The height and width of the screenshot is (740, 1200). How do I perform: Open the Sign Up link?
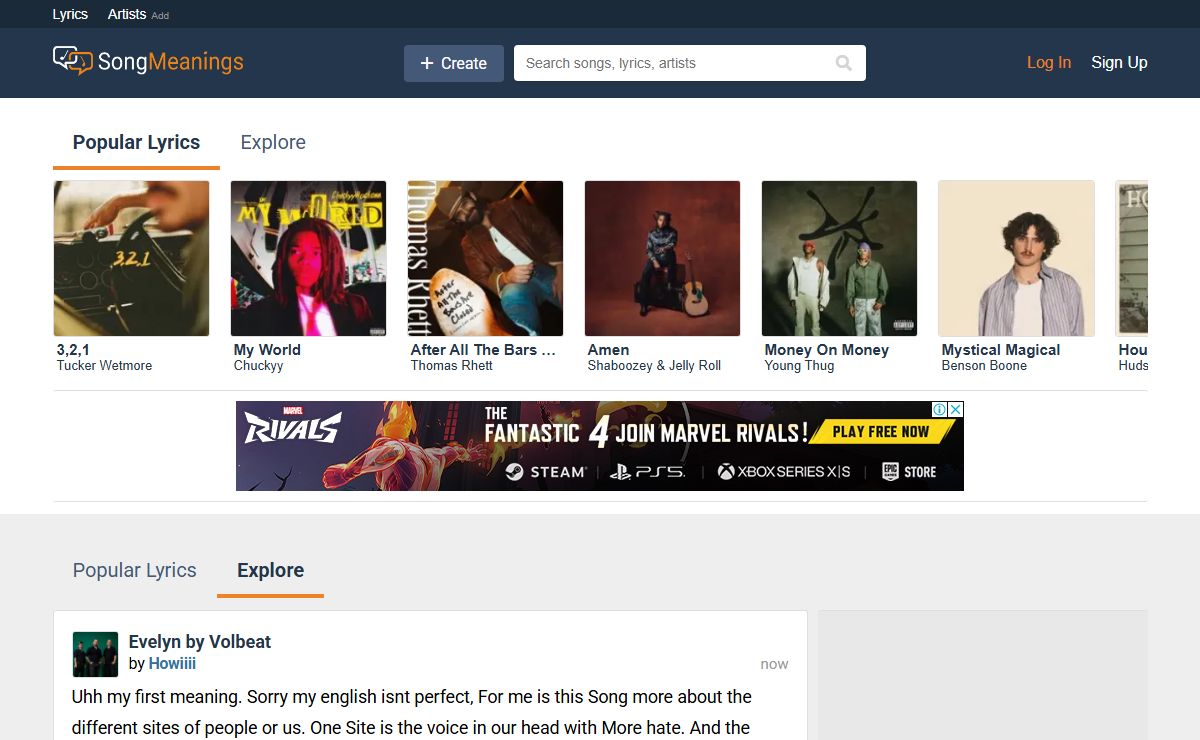pyautogui.click(x=1119, y=62)
